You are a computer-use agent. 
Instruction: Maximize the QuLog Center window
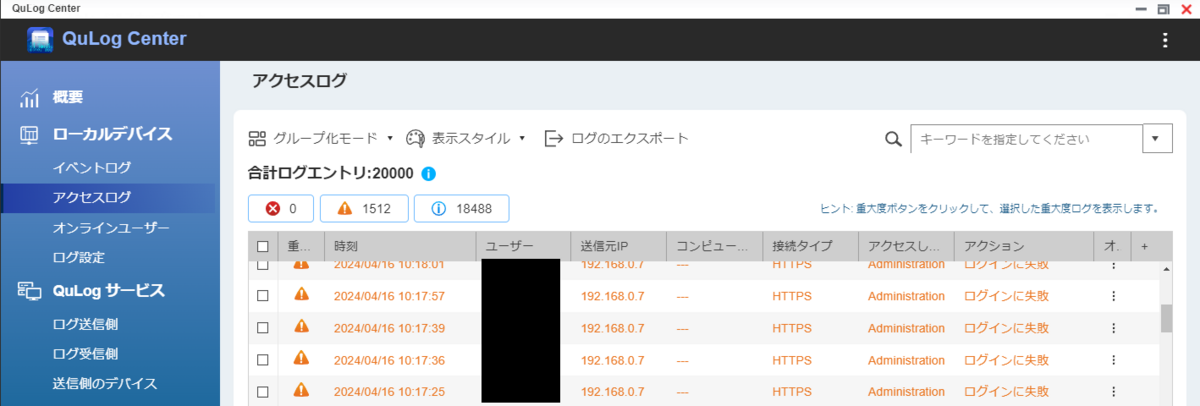click(1162, 9)
